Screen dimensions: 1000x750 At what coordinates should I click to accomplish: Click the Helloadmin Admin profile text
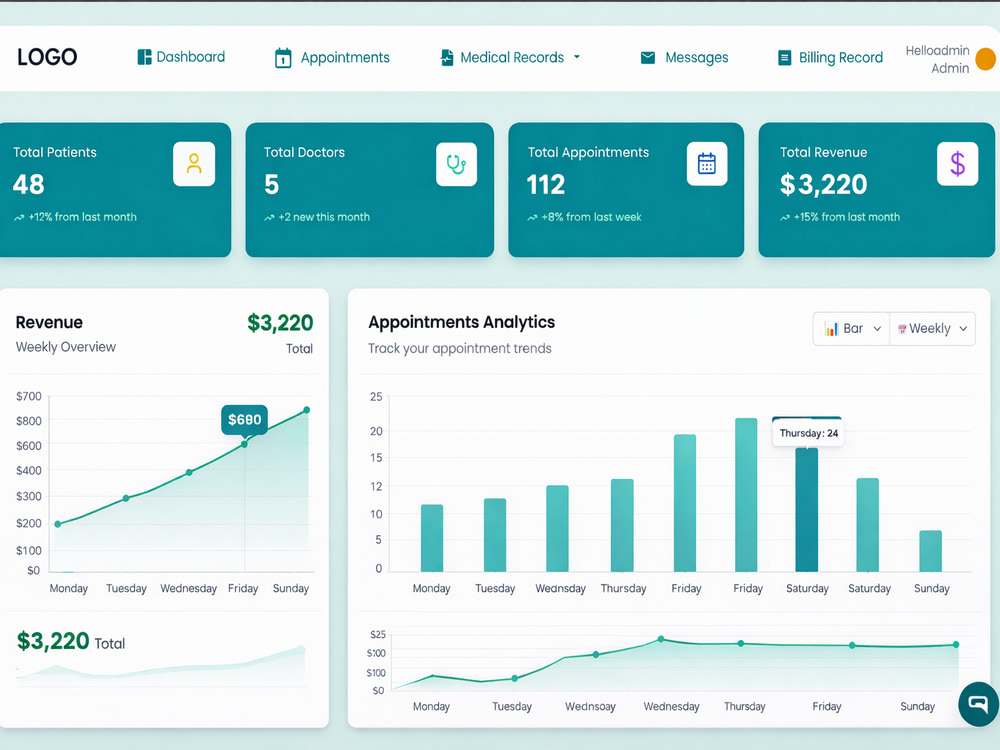click(x=938, y=59)
